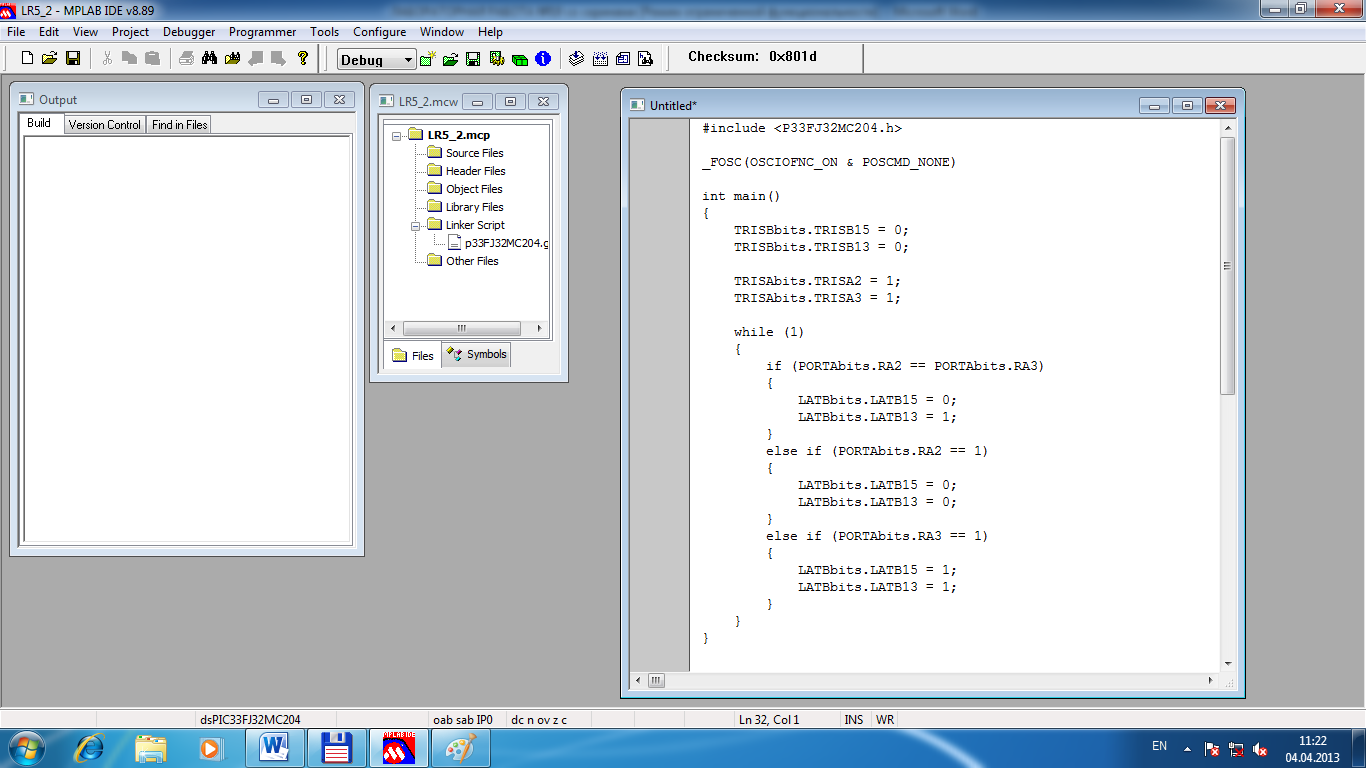This screenshot has width=1366, height=768.
Task: Click the EN language indicator in the tray
Action: (1159, 746)
